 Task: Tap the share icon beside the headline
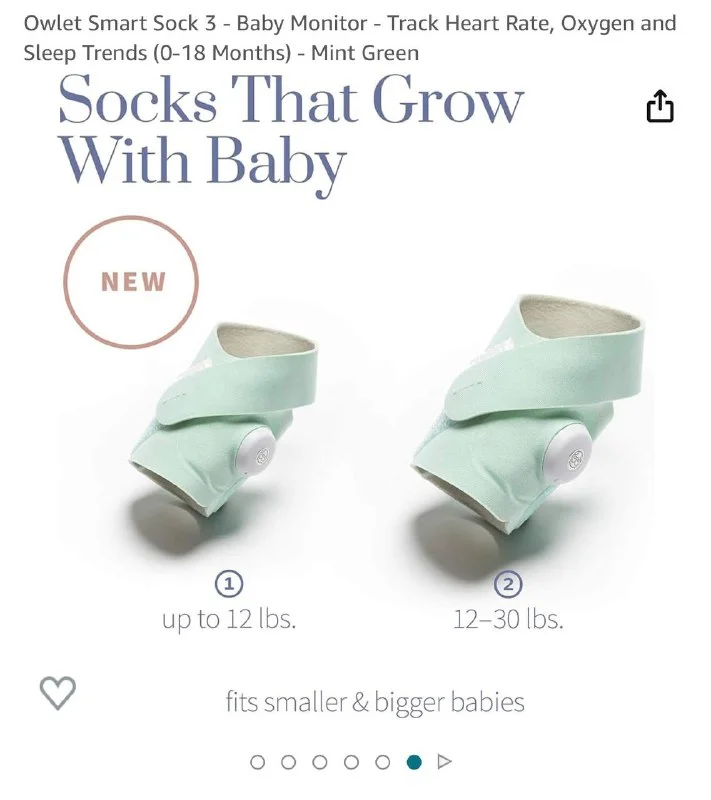pyautogui.click(x=660, y=106)
